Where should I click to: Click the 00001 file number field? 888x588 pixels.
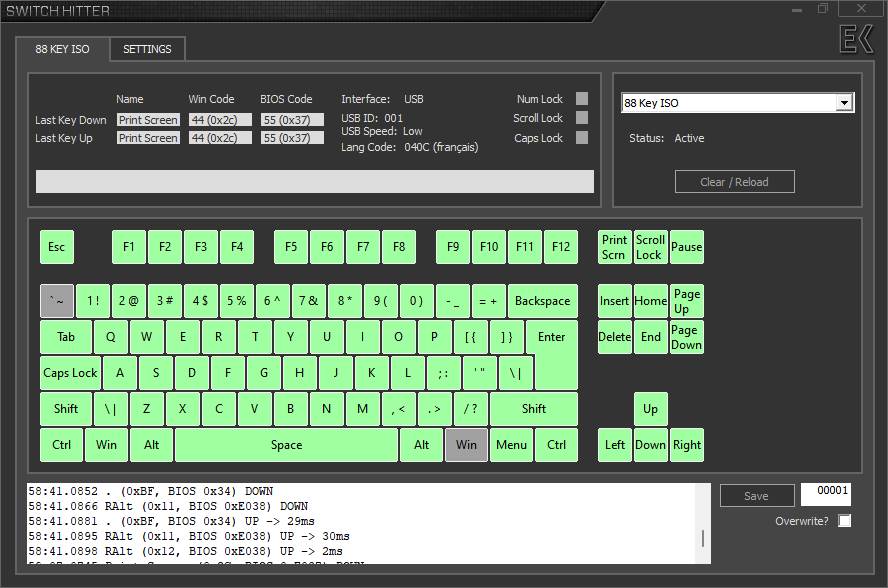click(826, 495)
